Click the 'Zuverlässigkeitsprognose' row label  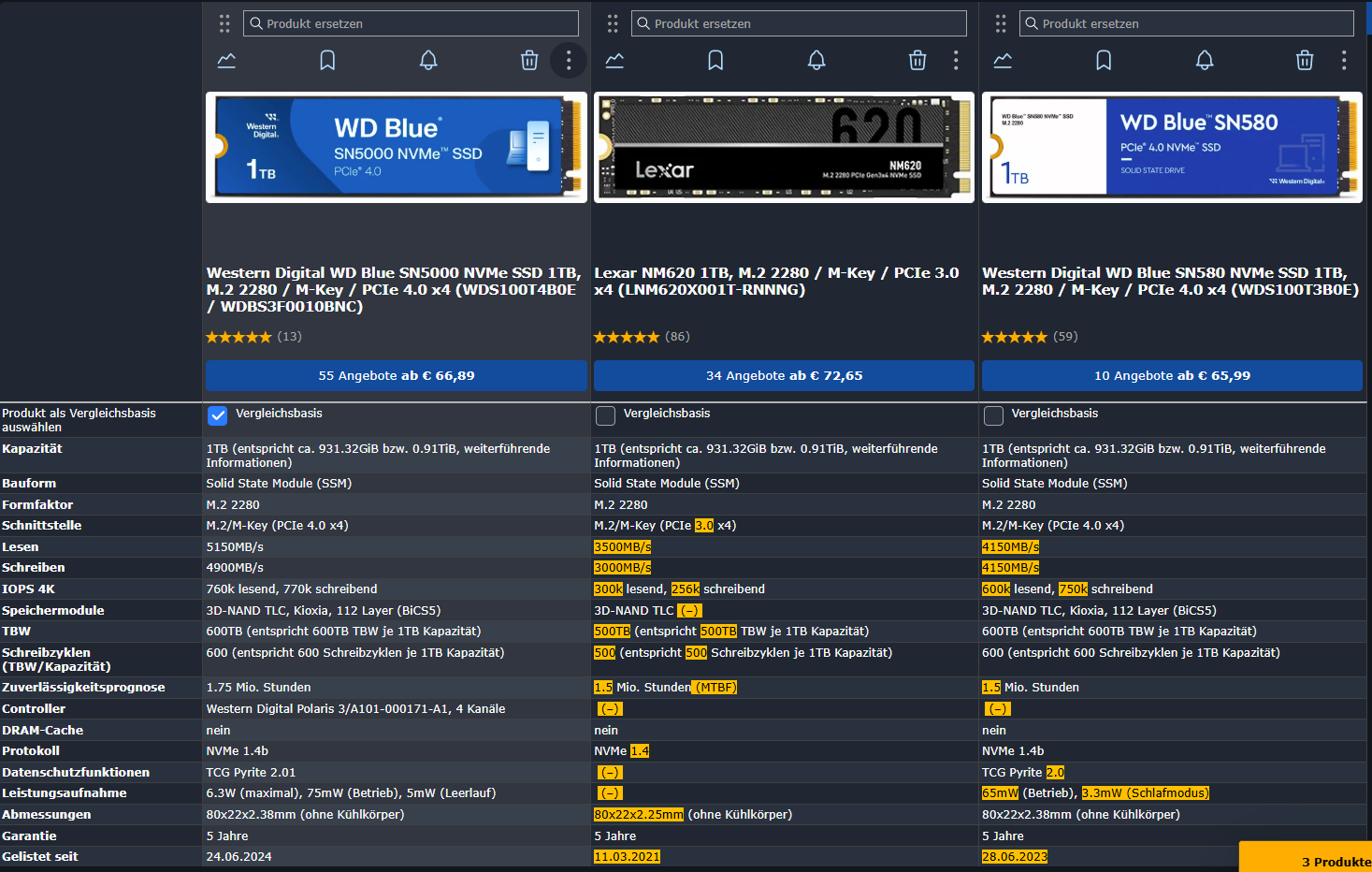coord(83,687)
